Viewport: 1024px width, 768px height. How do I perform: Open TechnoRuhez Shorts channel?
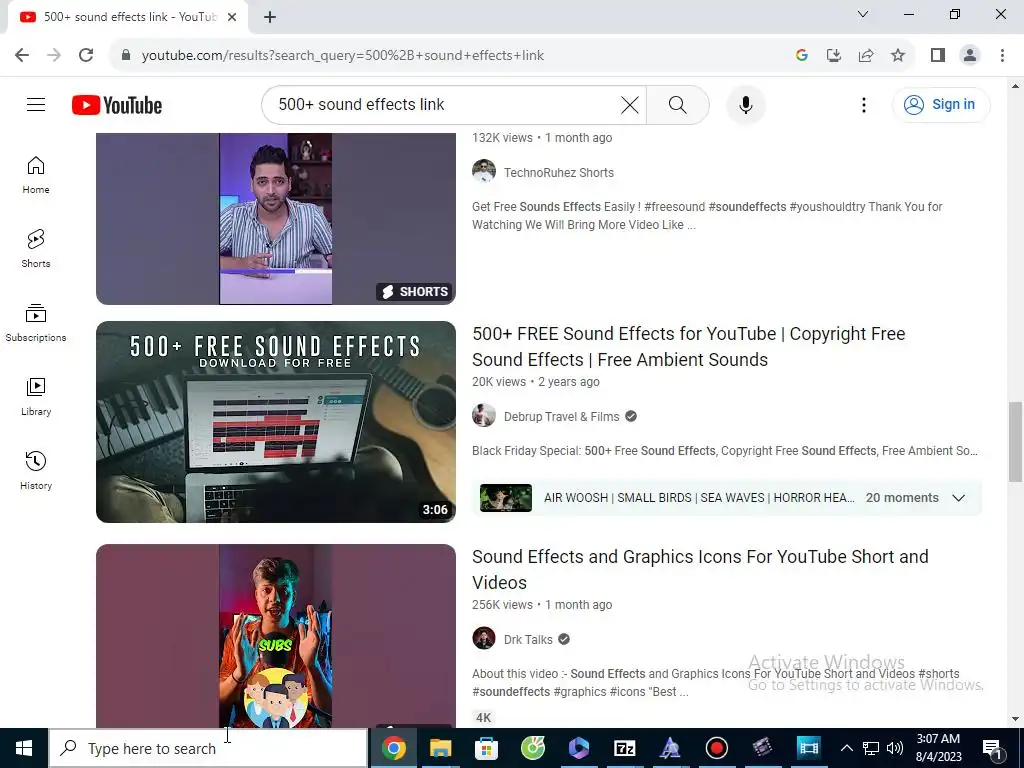(x=558, y=172)
